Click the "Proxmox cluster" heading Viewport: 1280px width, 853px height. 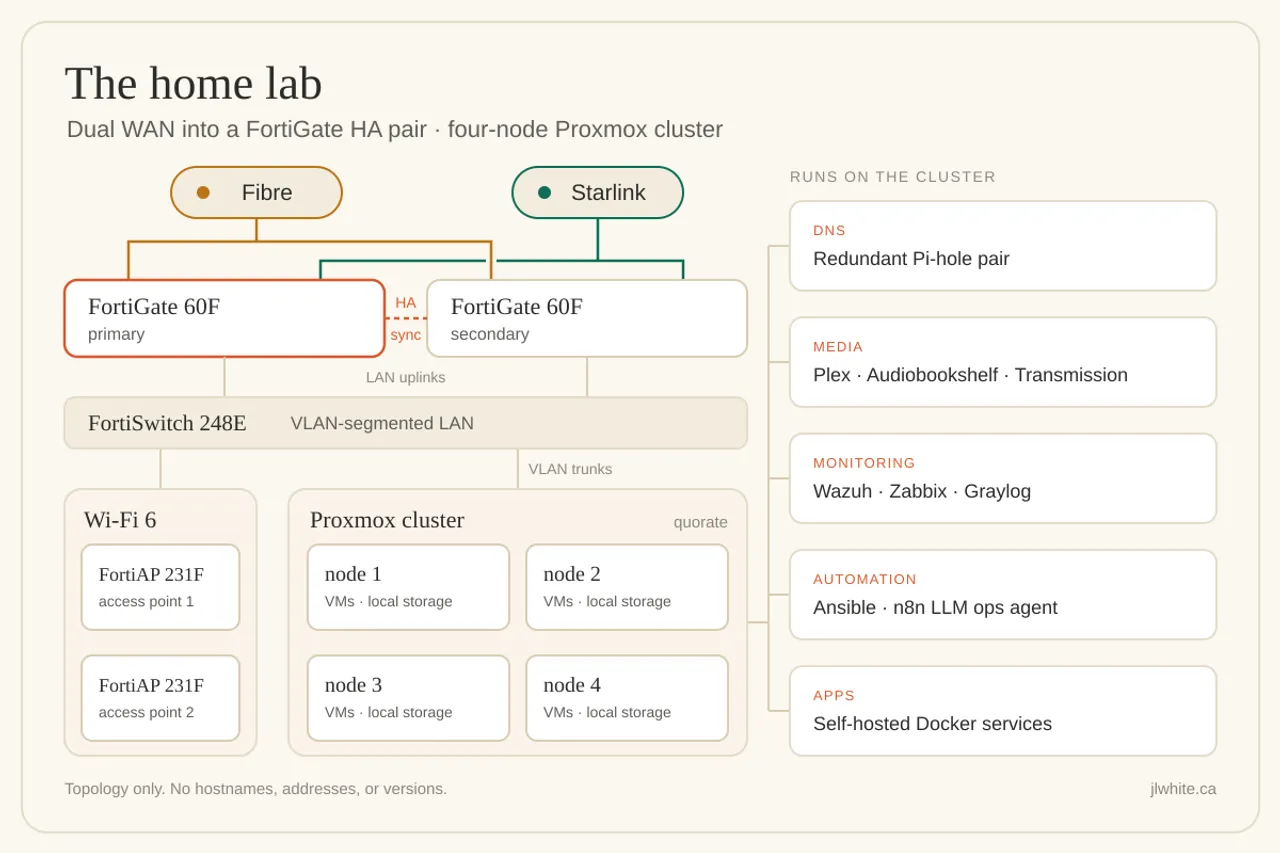pyautogui.click(x=387, y=520)
